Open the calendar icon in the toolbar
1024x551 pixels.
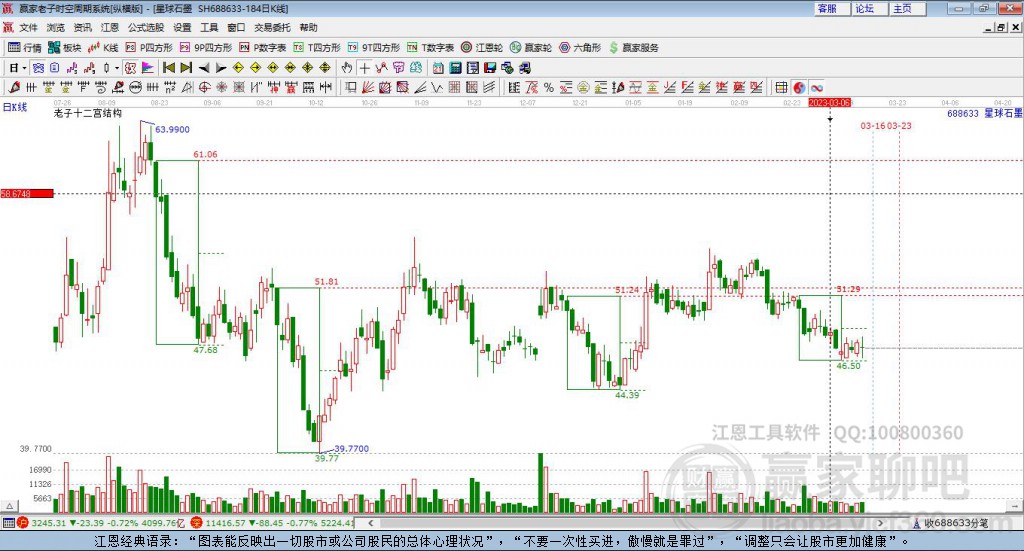click(438, 68)
